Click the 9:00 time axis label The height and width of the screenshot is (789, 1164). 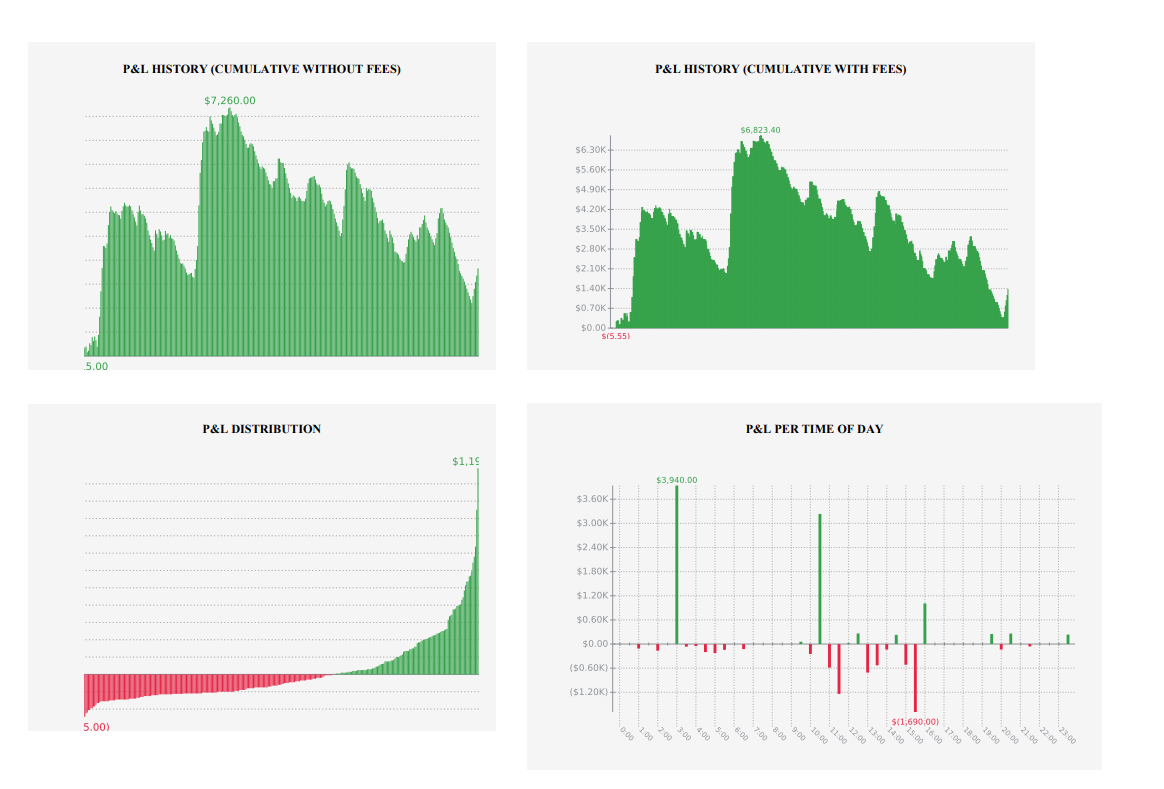tap(798, 734)
